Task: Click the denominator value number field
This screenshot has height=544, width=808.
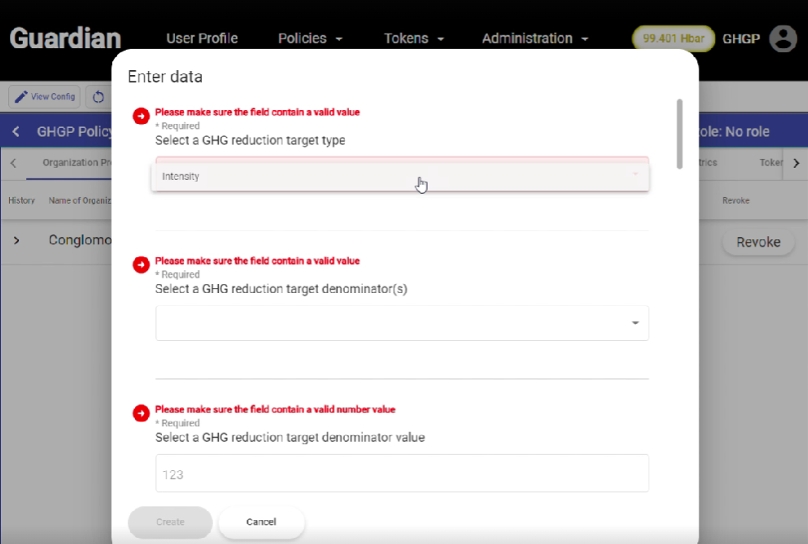Action: click(x=401, y=474)
